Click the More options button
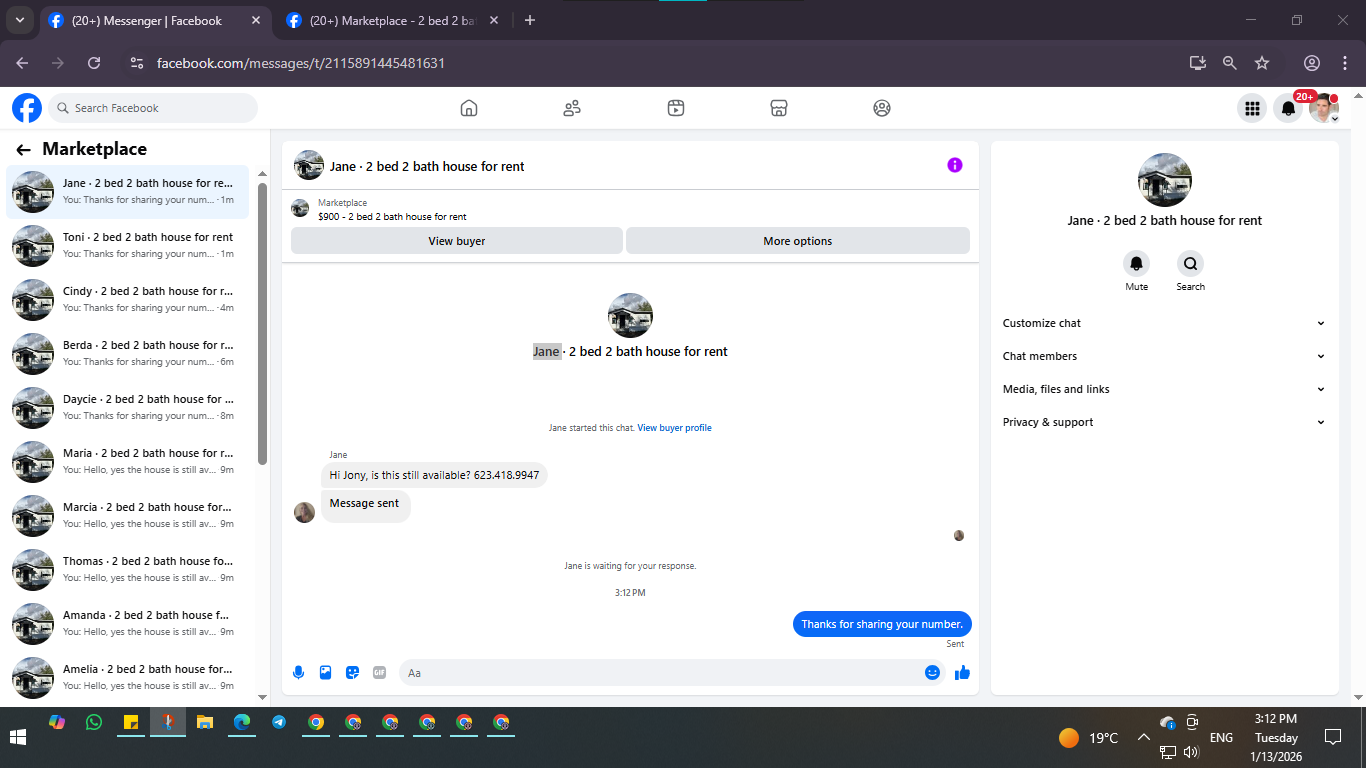This screenshot has width=1366, height=768. click(x=798, y=241)
